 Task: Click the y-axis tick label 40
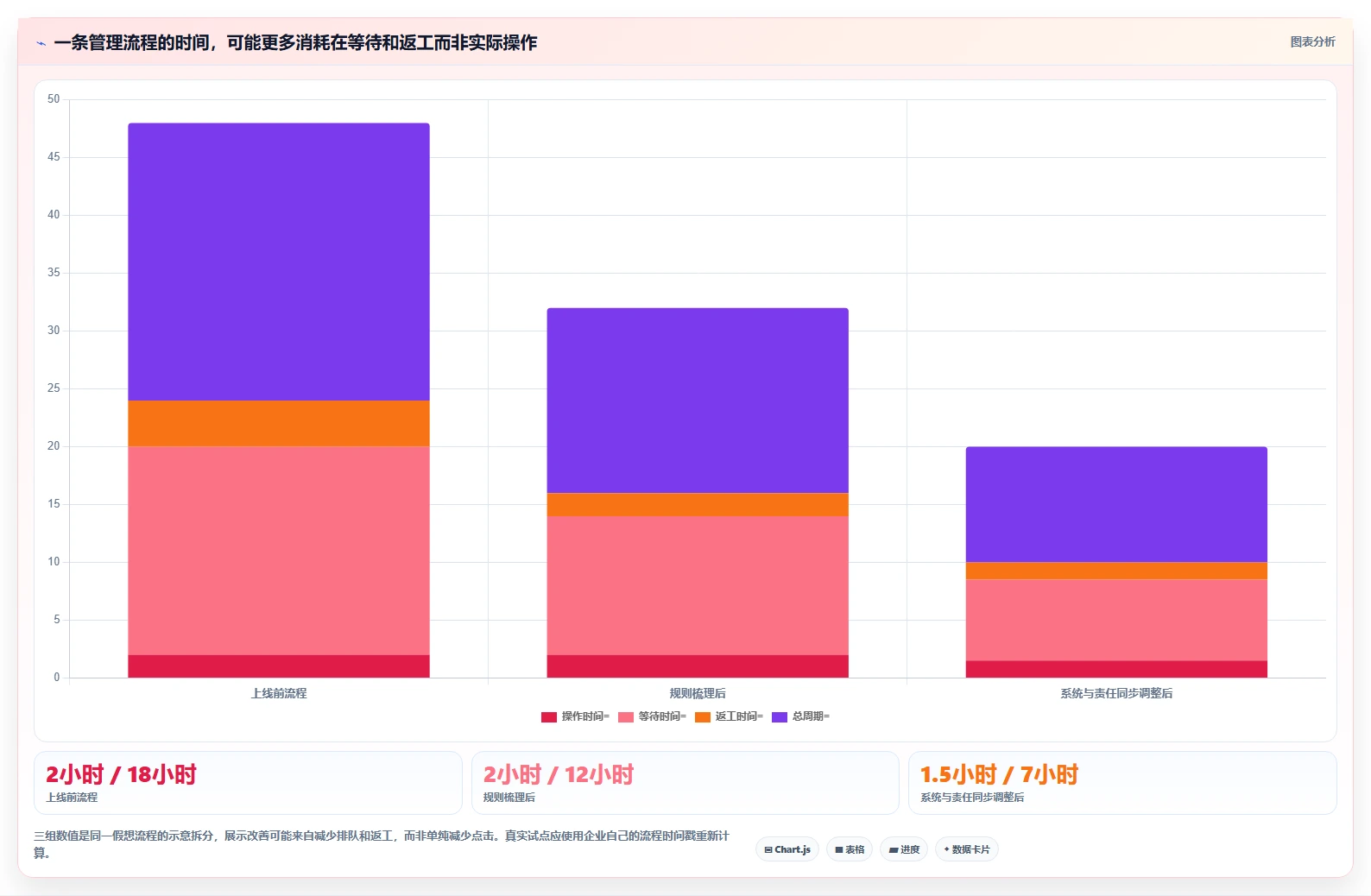click(x=54, y=215)
